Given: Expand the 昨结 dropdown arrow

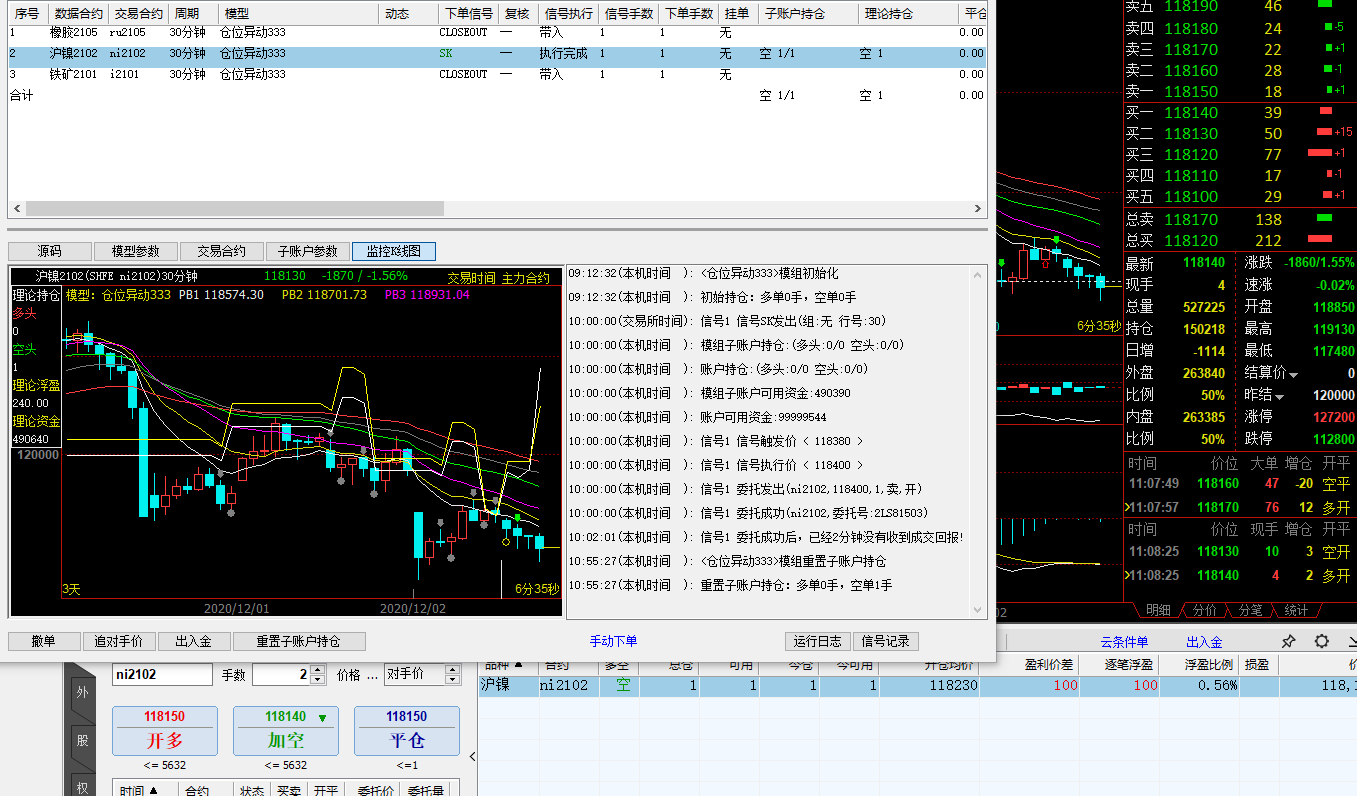Looking at the screenshot, I should point(1279,397).
